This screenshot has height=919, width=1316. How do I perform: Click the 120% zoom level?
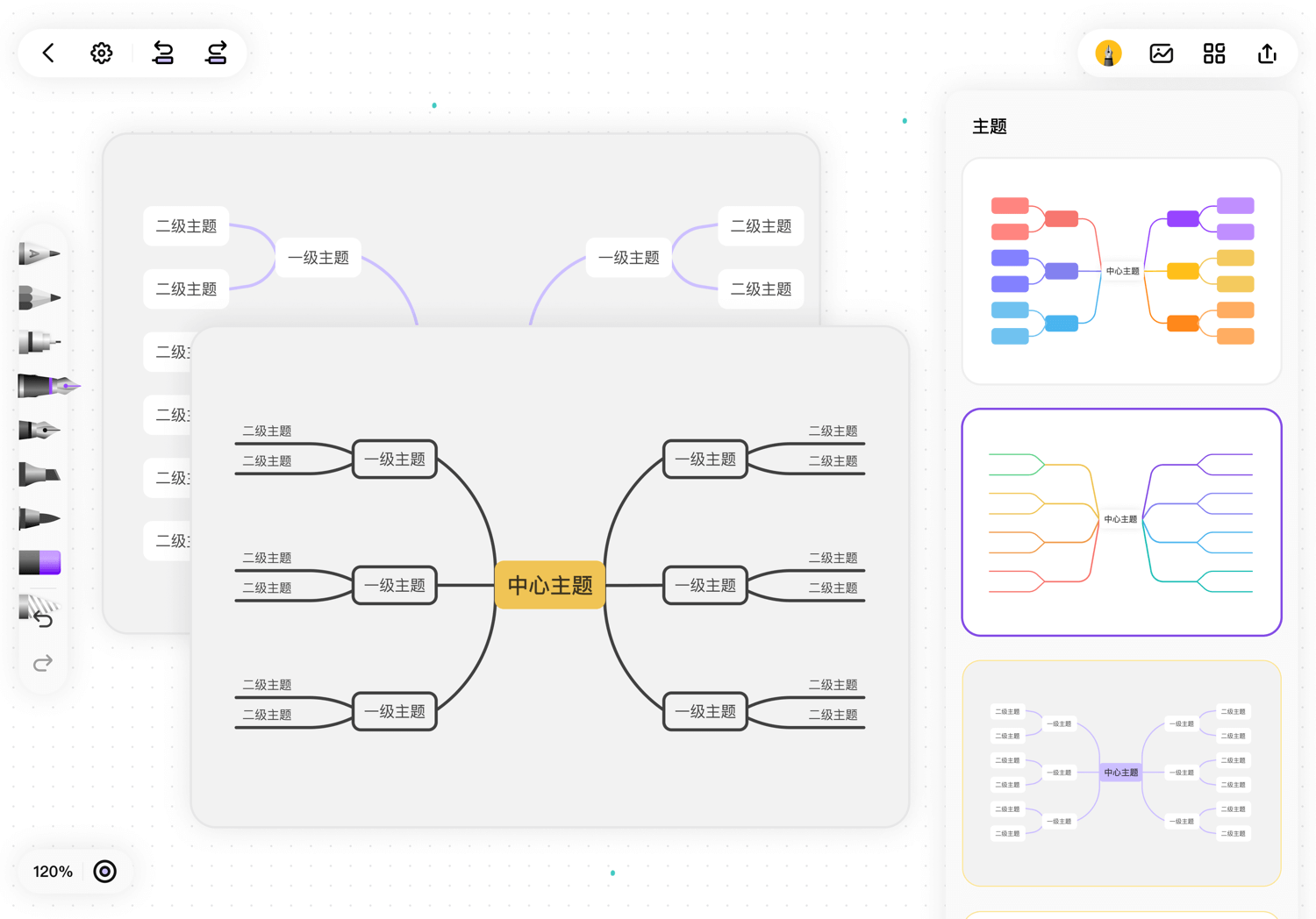(53, 872)
